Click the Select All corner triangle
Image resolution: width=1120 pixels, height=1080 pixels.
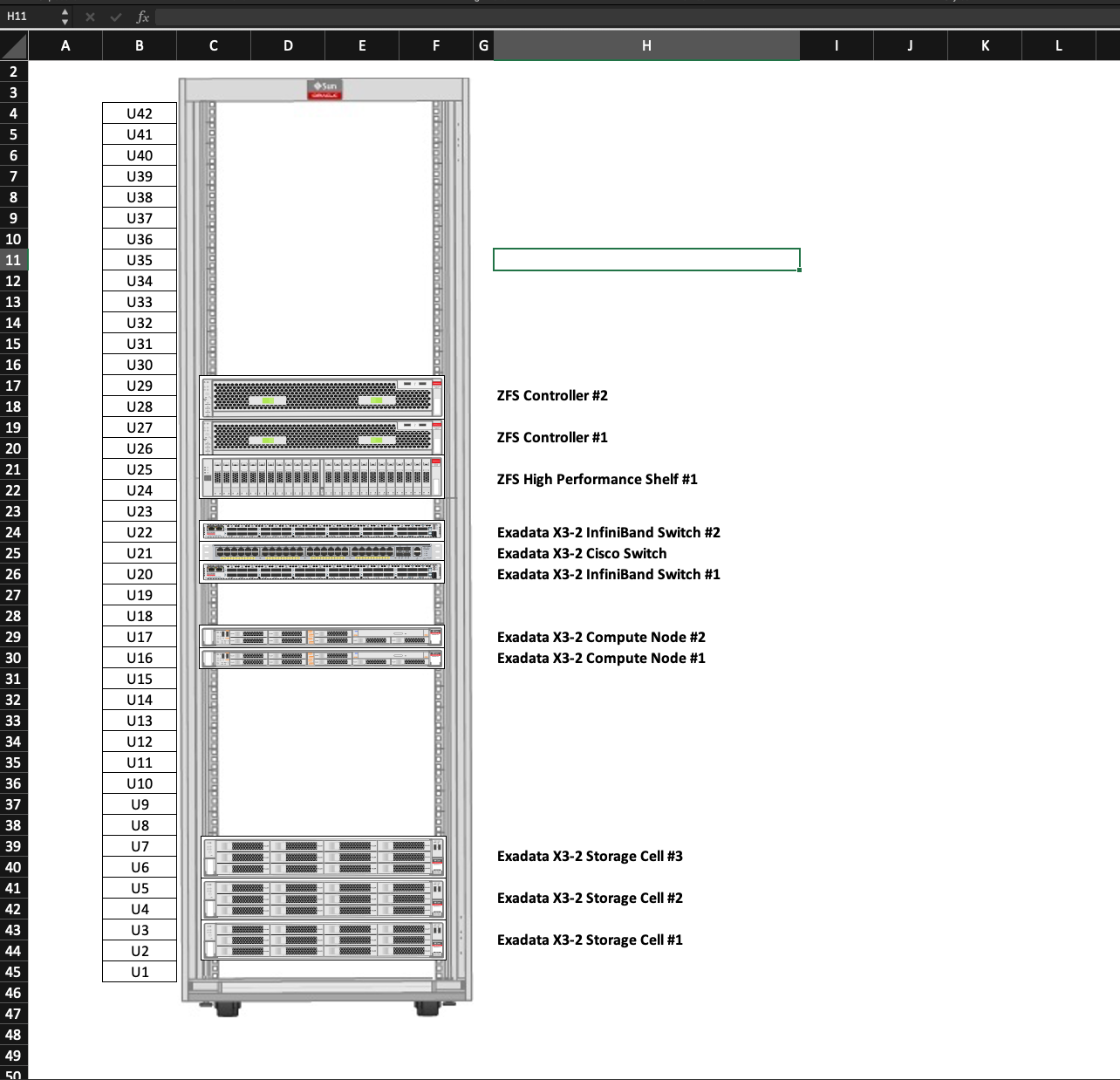(x=14, y=45)
